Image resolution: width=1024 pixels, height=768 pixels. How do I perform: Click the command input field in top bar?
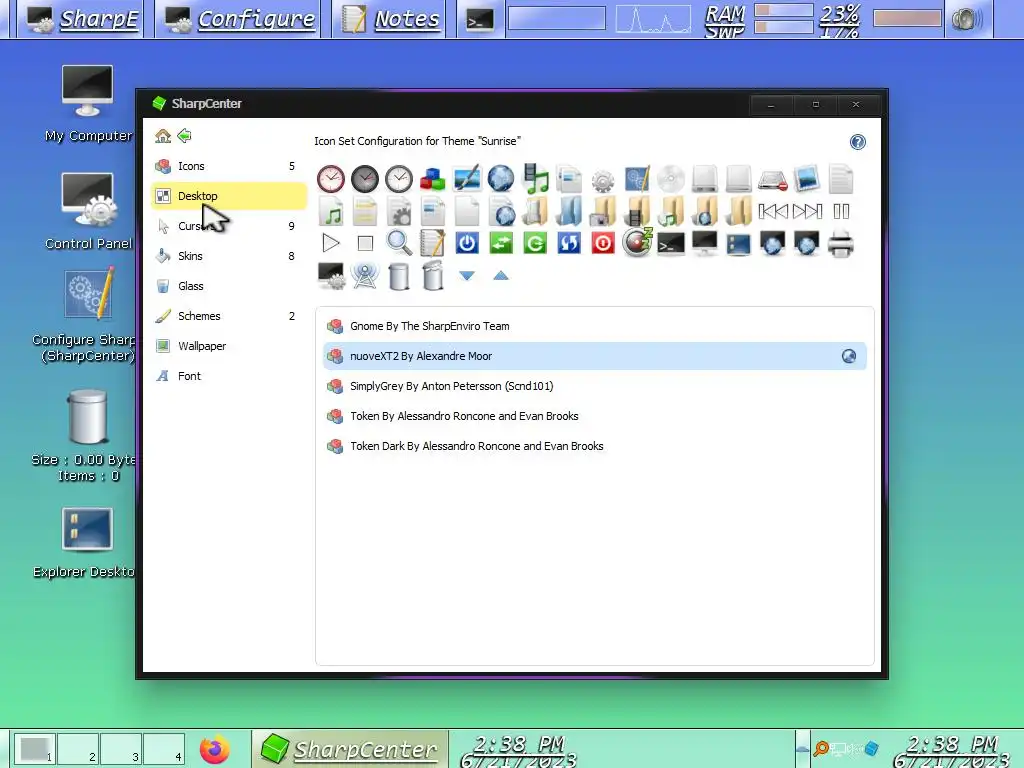556,18
